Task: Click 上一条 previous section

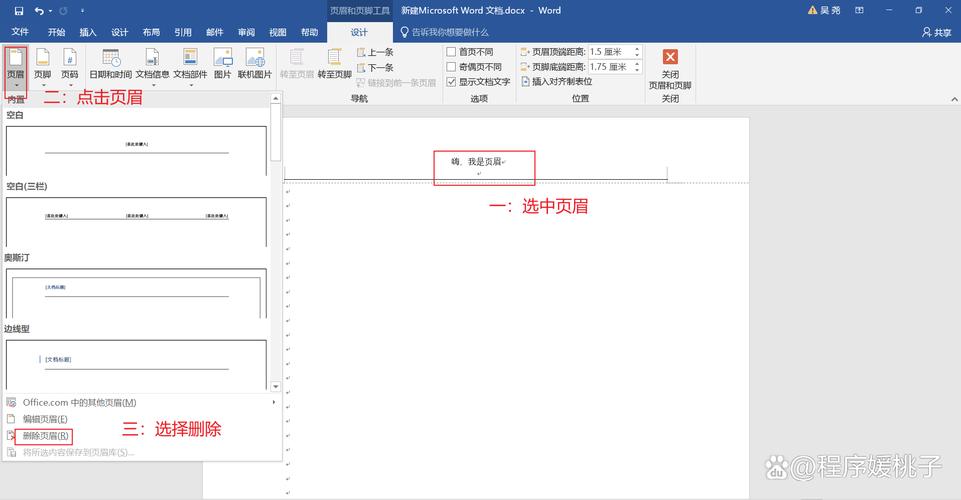Action: [375, 53]
